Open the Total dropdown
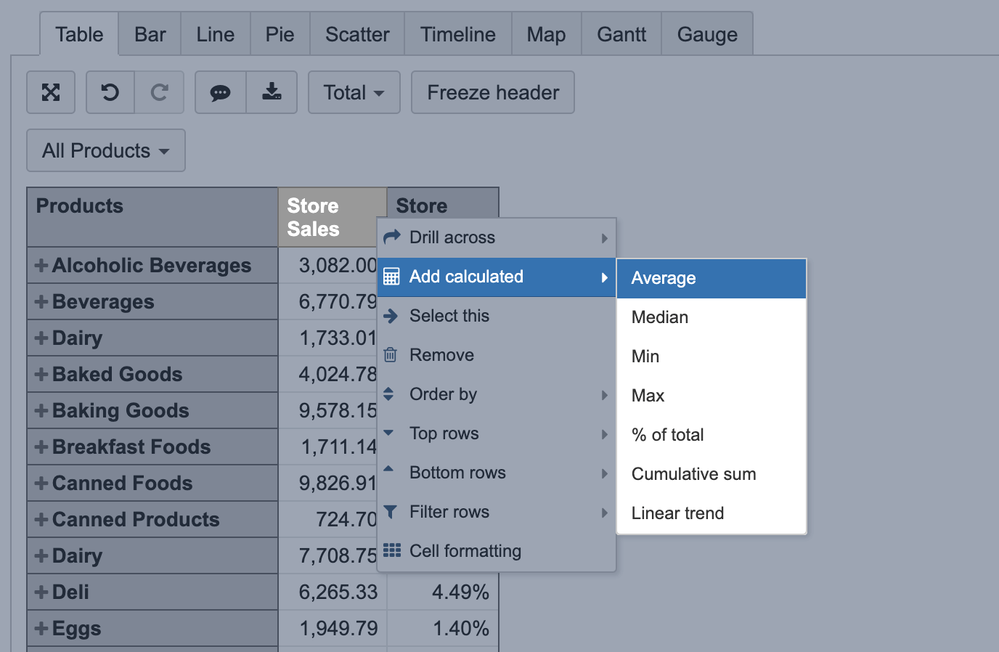Image resolution: width=999 pixels, height=652 pixels. click(x=354, y=93)
